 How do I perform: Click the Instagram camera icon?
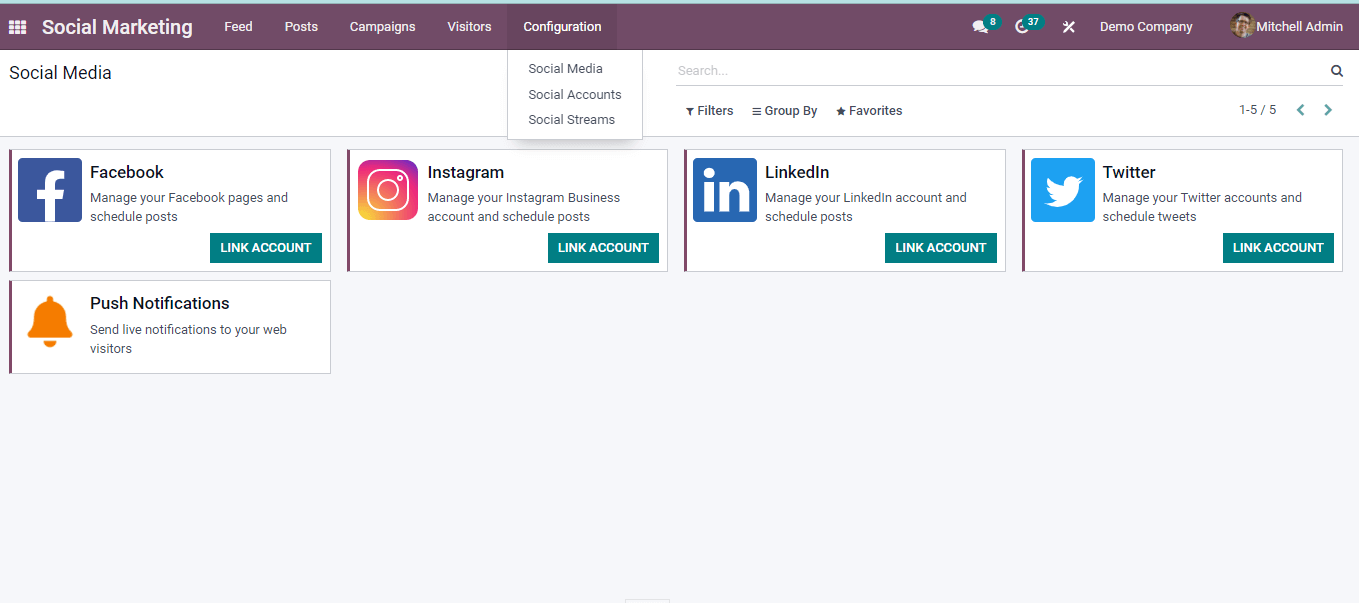coord(387,189)
